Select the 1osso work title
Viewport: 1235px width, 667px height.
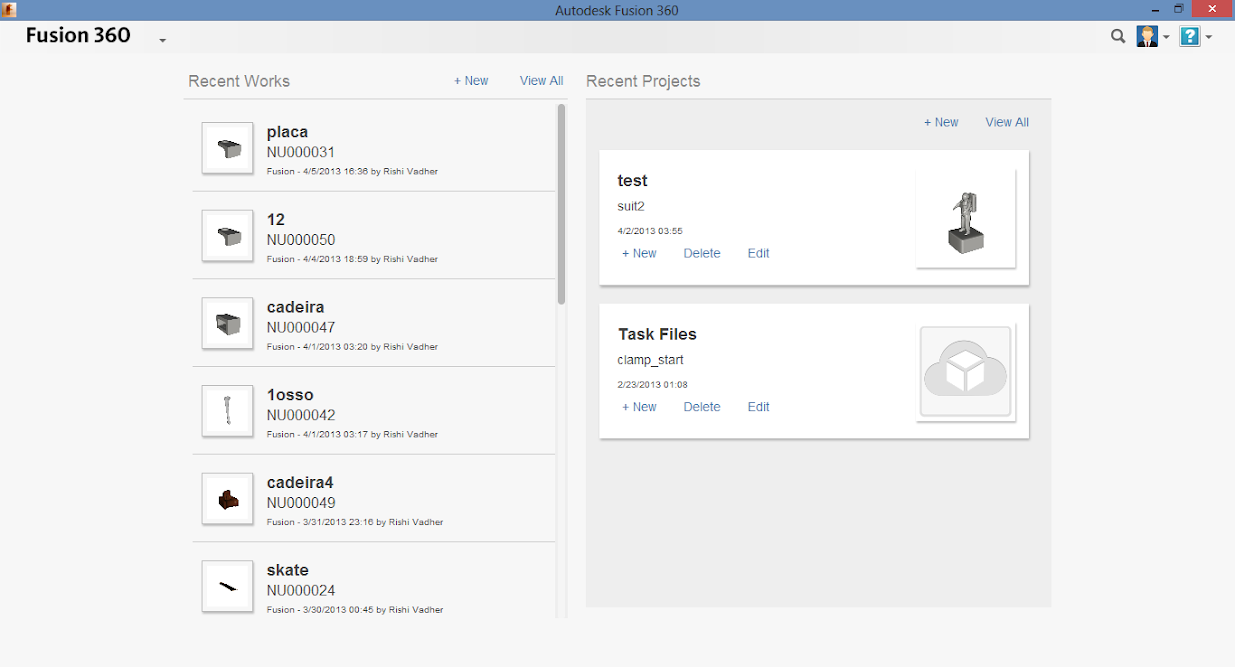[x=290, y=395]
